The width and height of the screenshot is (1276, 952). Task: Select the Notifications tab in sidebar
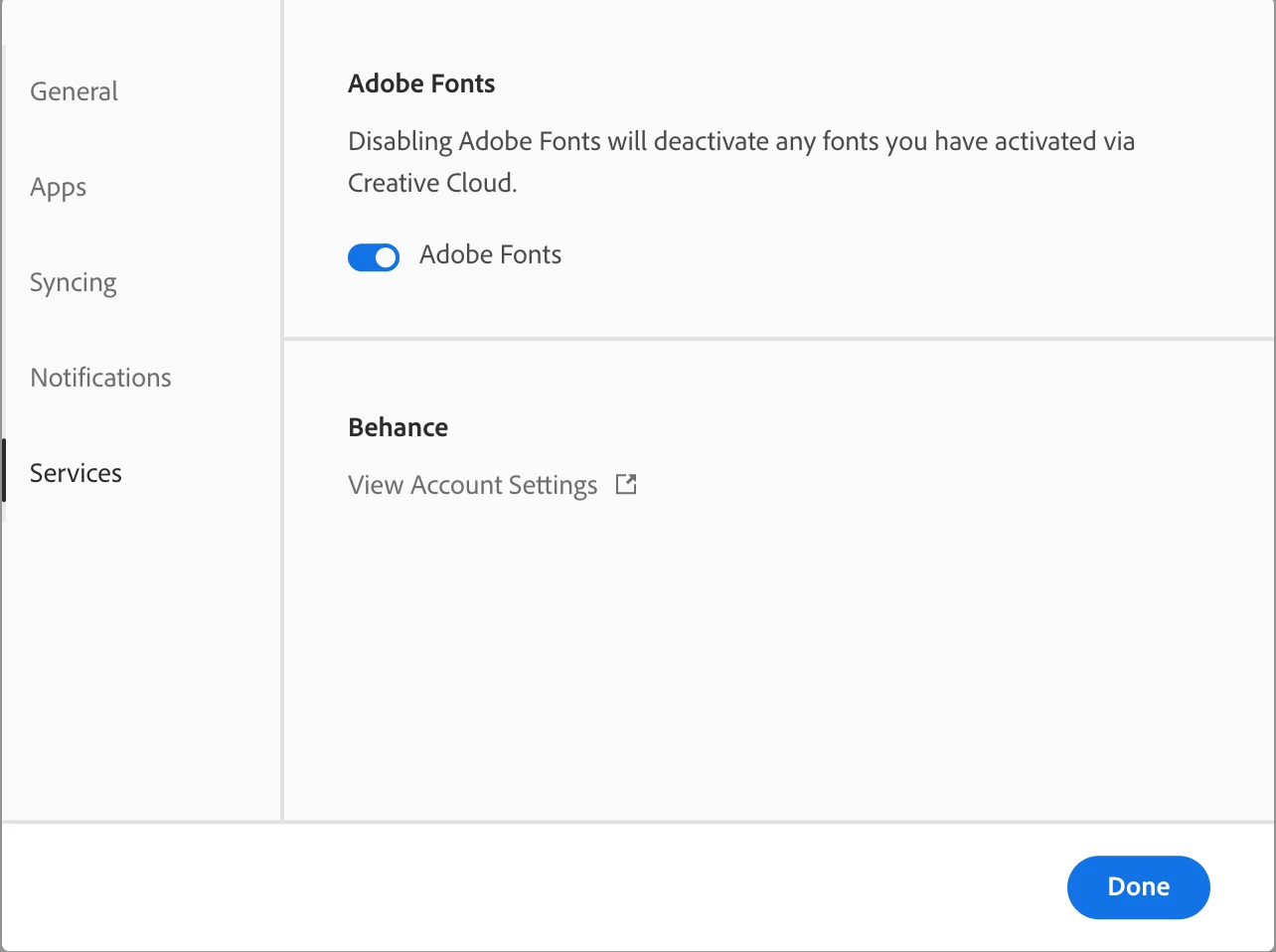point(100,378)
